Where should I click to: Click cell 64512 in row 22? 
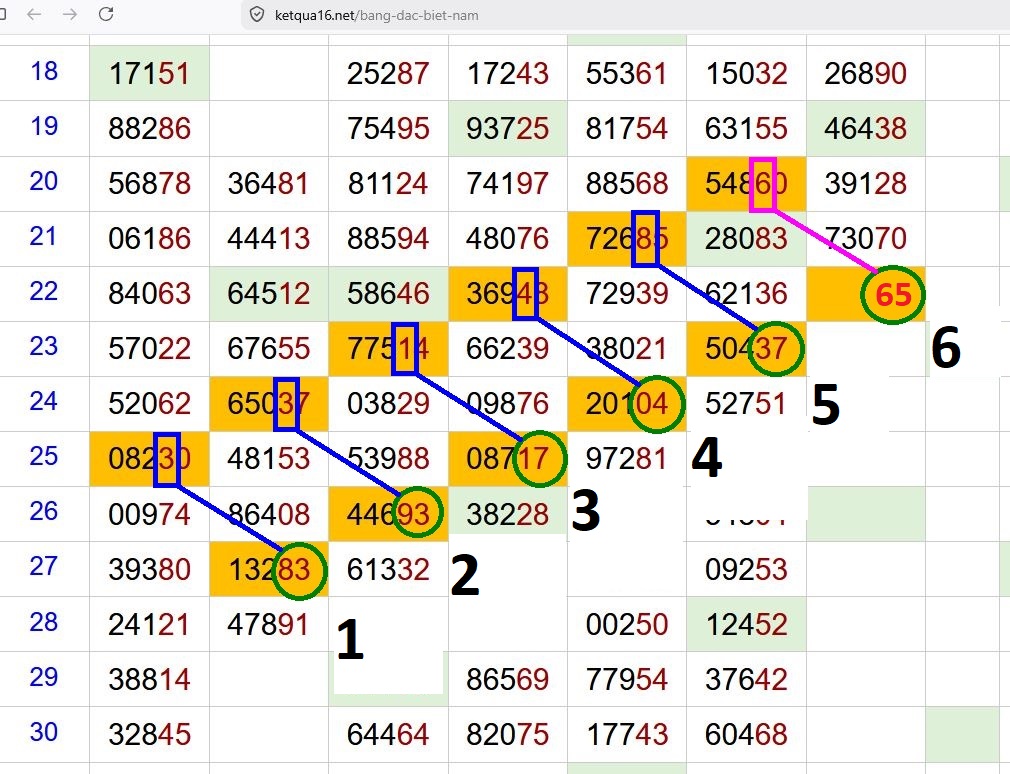(x=269, y=294)
